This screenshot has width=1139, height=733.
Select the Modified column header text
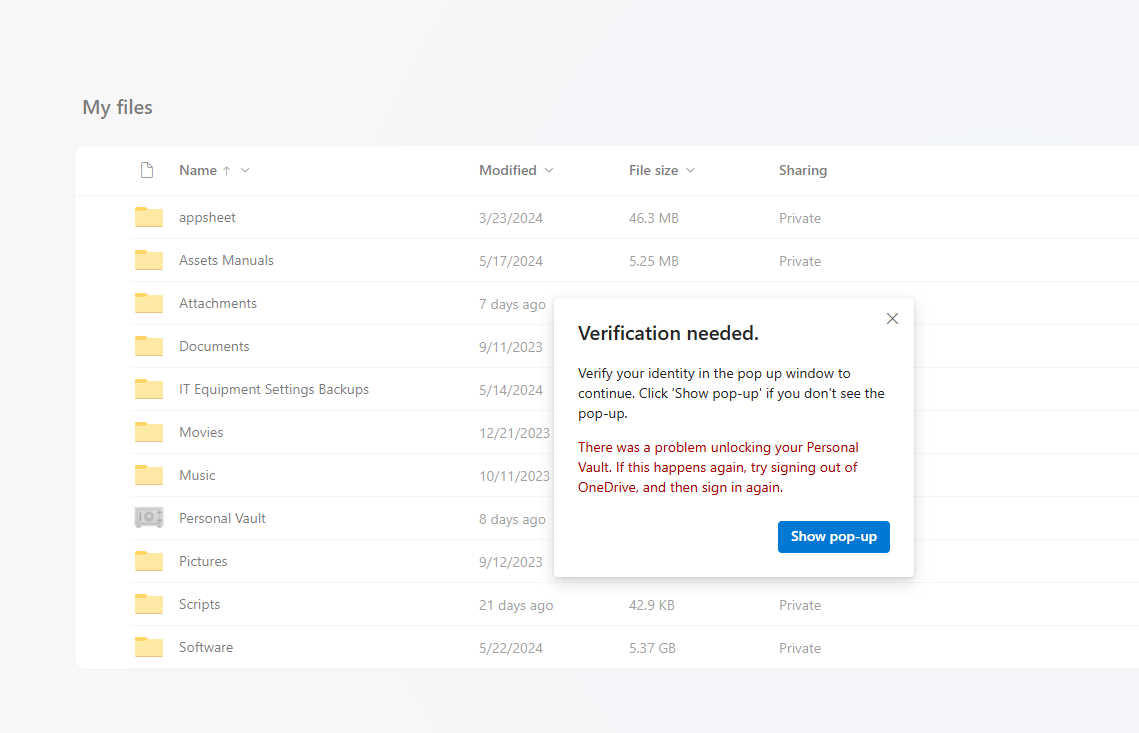508,170
